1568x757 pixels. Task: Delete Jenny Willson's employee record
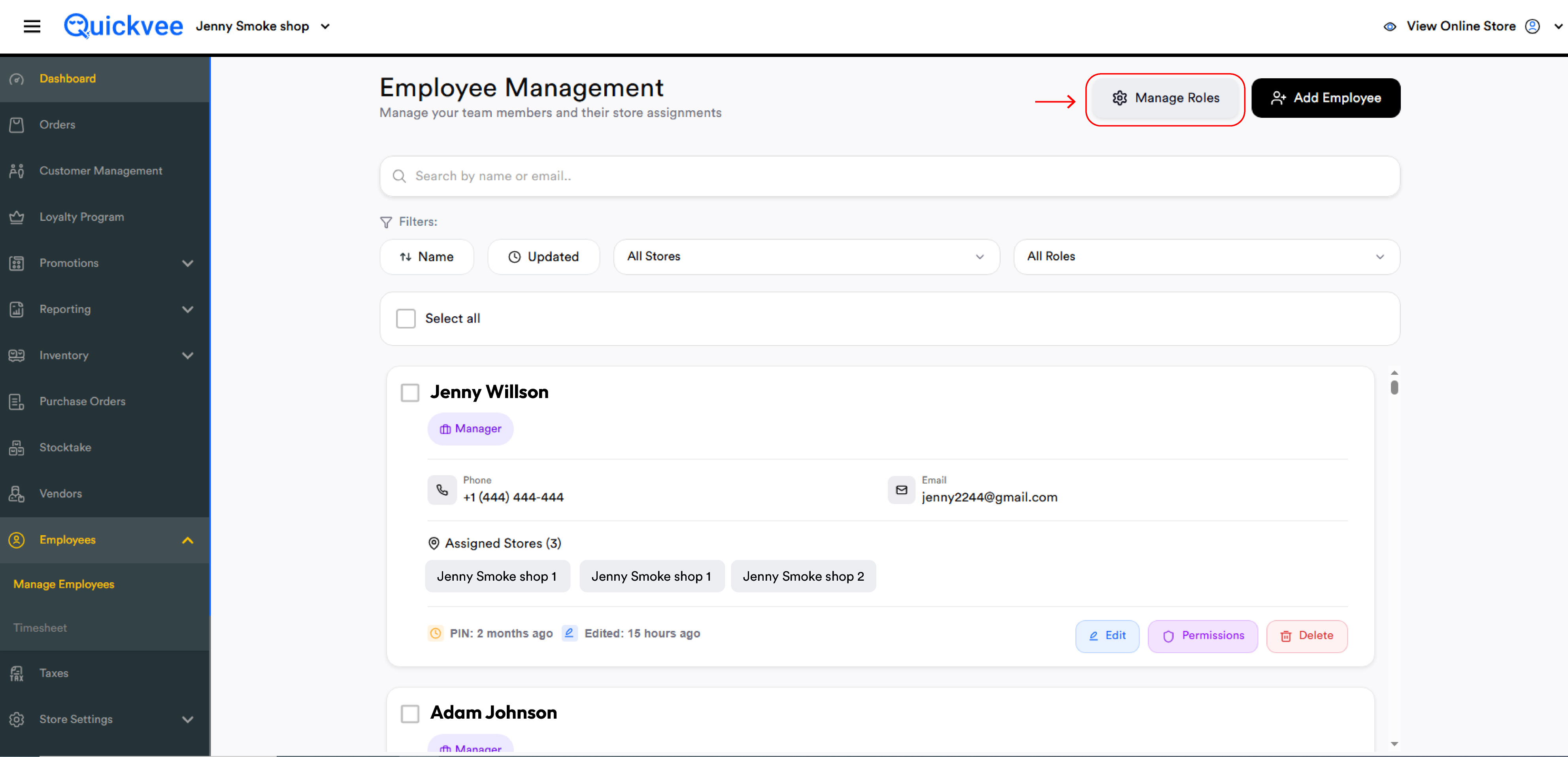click(1307, 636)
